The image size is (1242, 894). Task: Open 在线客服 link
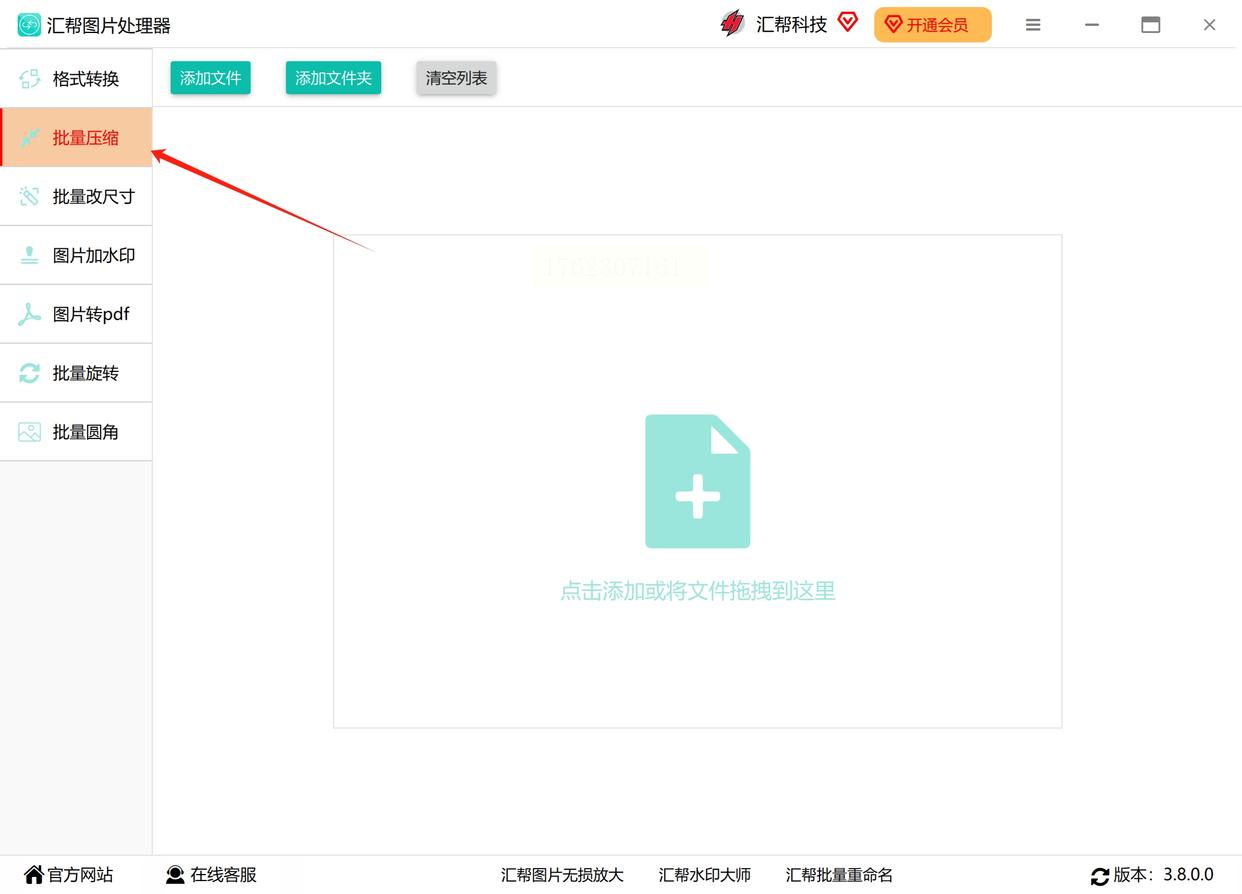(x=211, y=875)
